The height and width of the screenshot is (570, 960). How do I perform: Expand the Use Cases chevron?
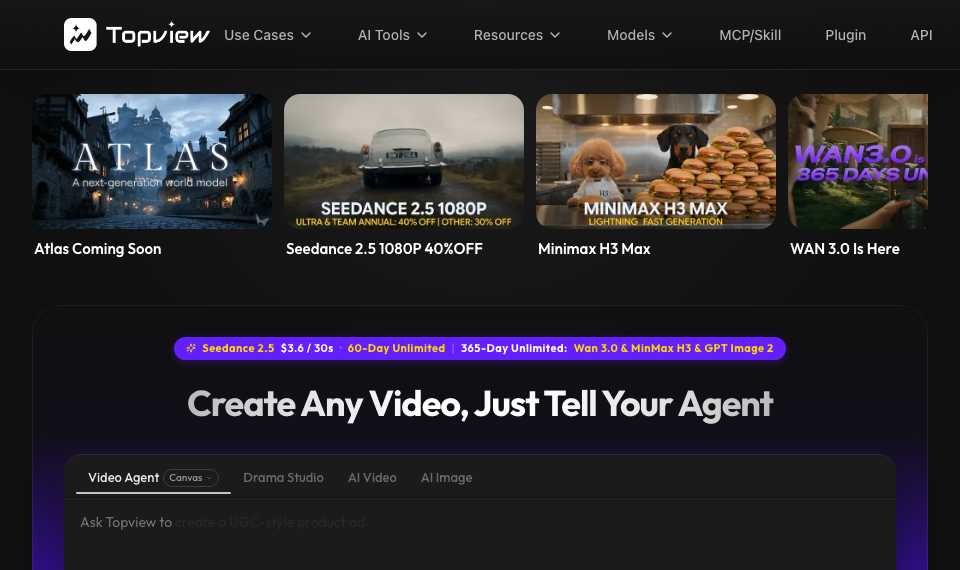(x=306, y=35)
